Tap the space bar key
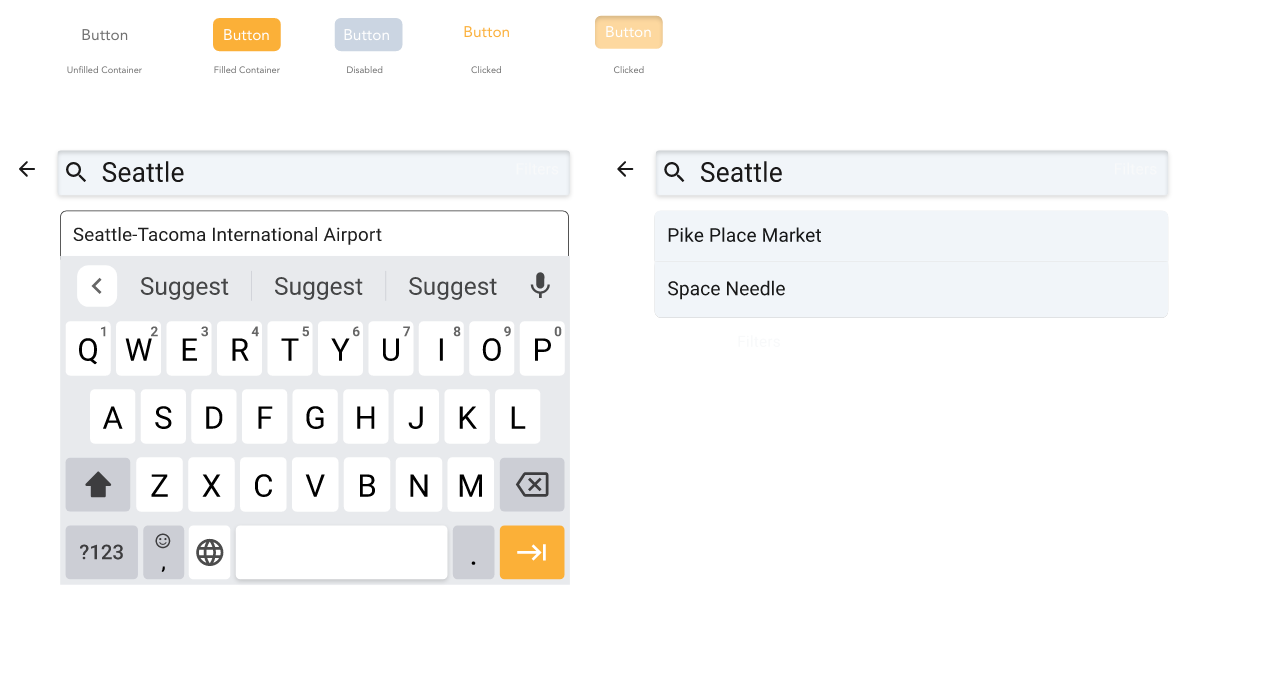Image resolution: width=1264 pixels, height=696 pixels. (x=342, y=552)
